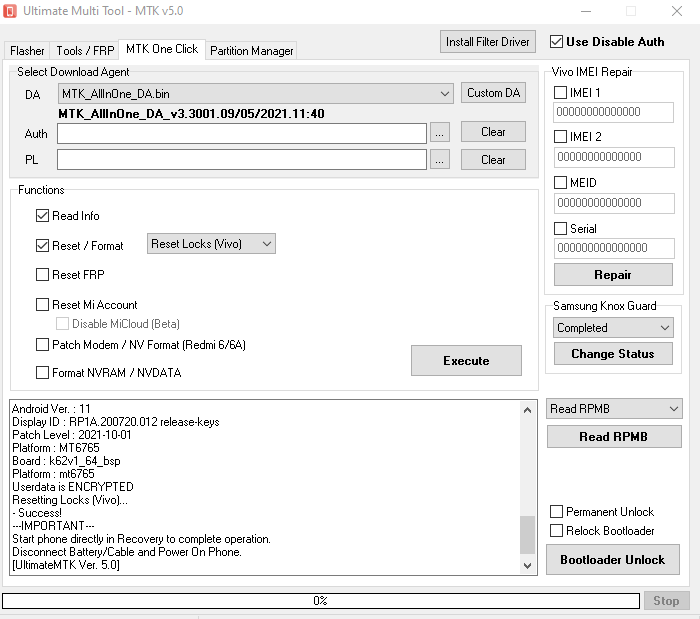Select the MTK One Click tab

pyautogui.click(x=162, y=49)
